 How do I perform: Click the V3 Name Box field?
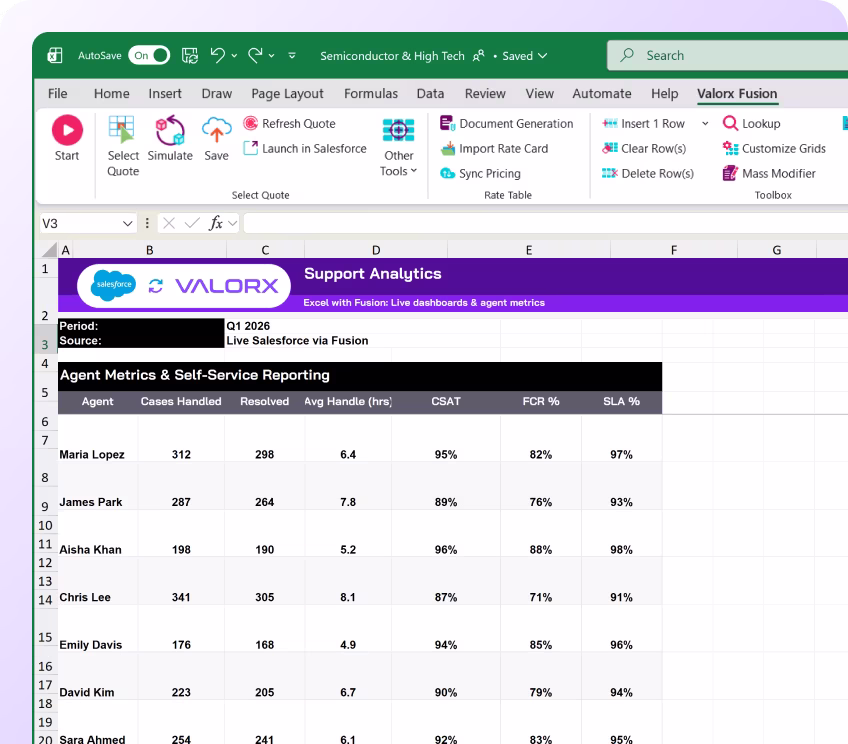(x=87, y=223)
